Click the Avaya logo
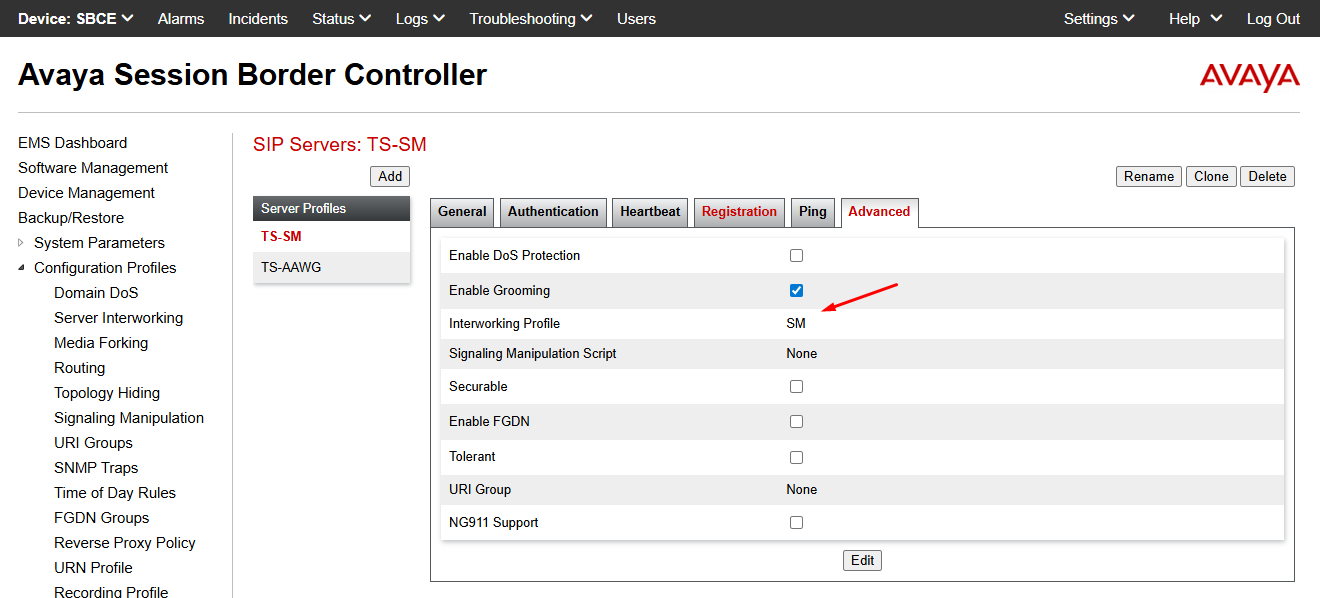This screenshot has height=598, width=1320. coord(1249,77)
